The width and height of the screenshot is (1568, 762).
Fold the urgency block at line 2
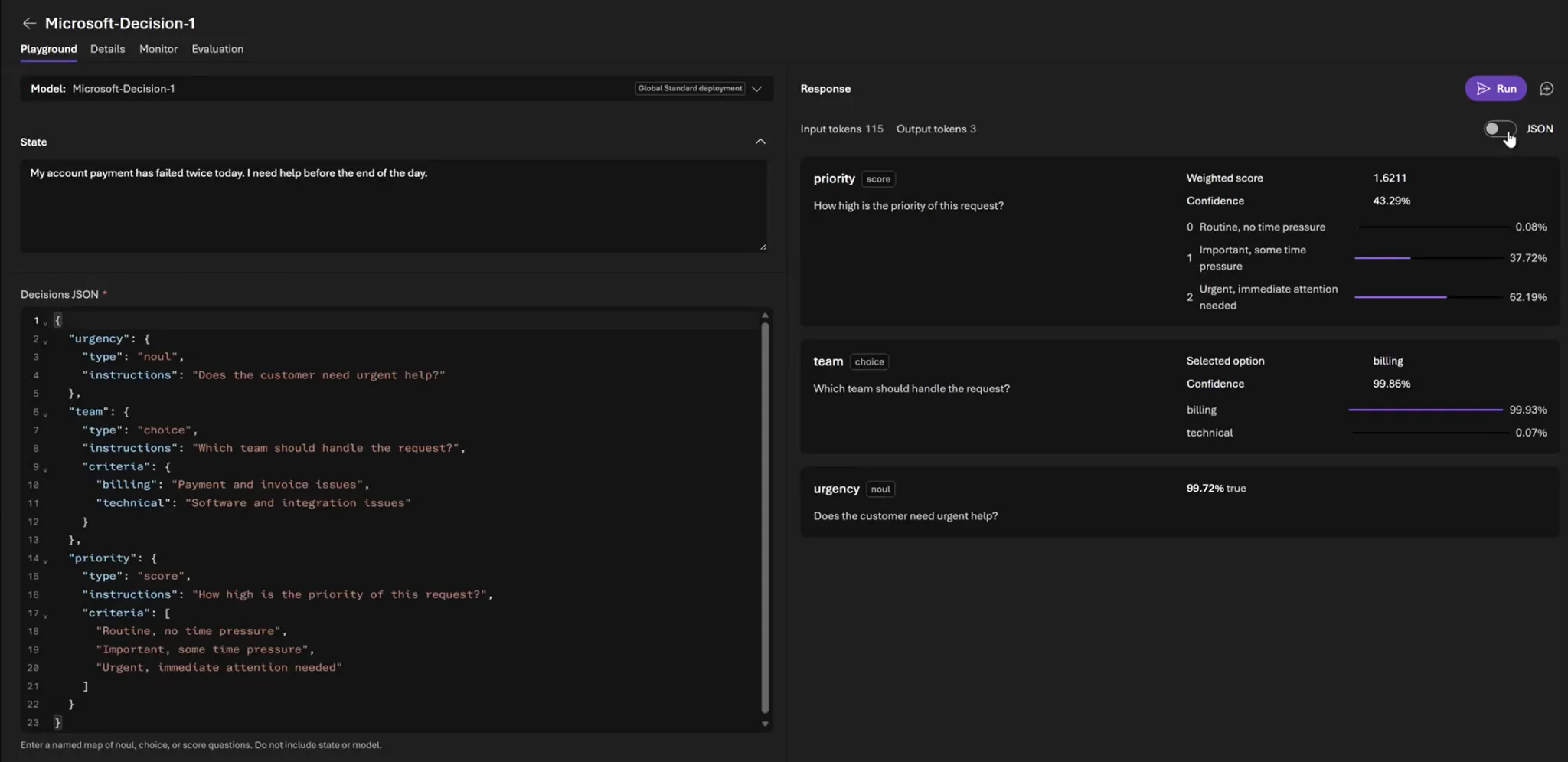coord(45,340)
